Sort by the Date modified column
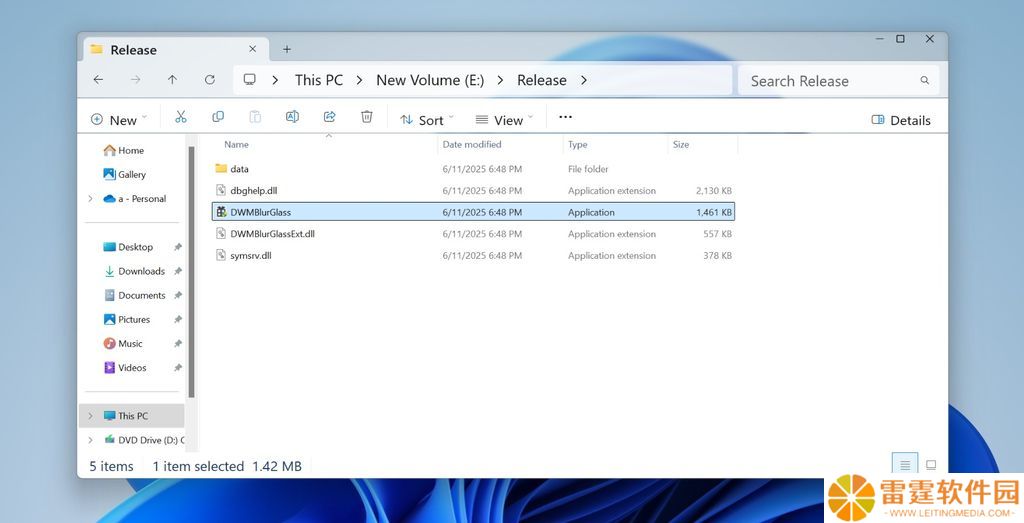 tap(472, 144)
